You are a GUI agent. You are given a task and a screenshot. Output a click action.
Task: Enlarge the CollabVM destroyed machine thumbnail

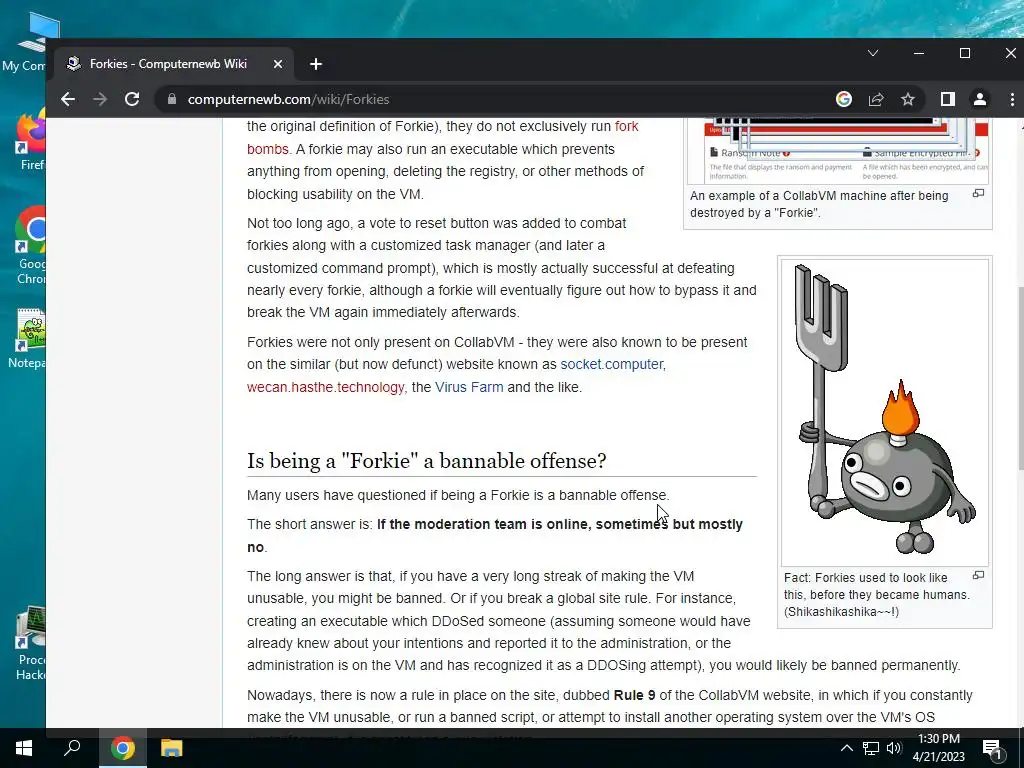pos(978,193)
